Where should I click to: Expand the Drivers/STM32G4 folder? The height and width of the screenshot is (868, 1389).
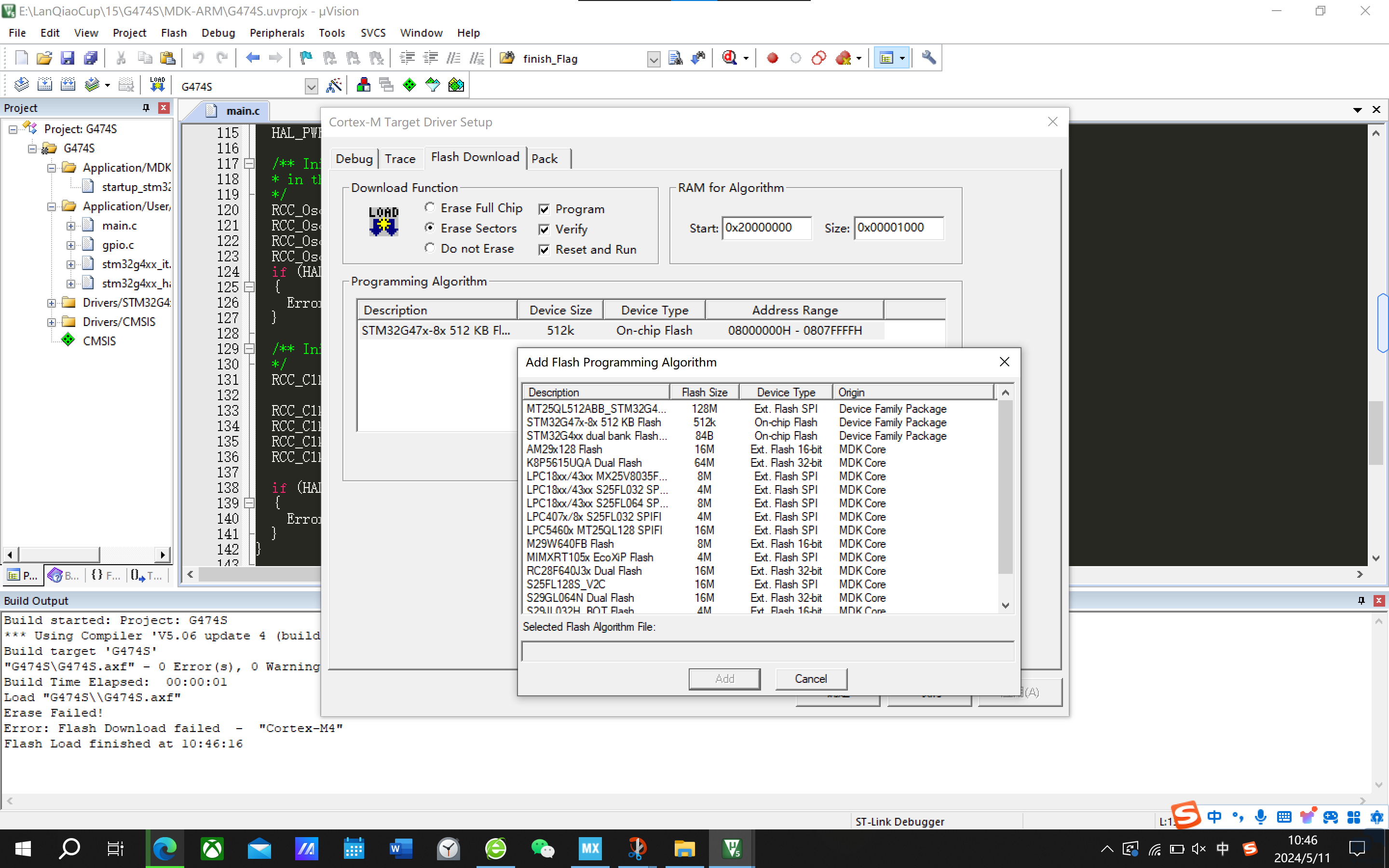(x=51, y=302)
